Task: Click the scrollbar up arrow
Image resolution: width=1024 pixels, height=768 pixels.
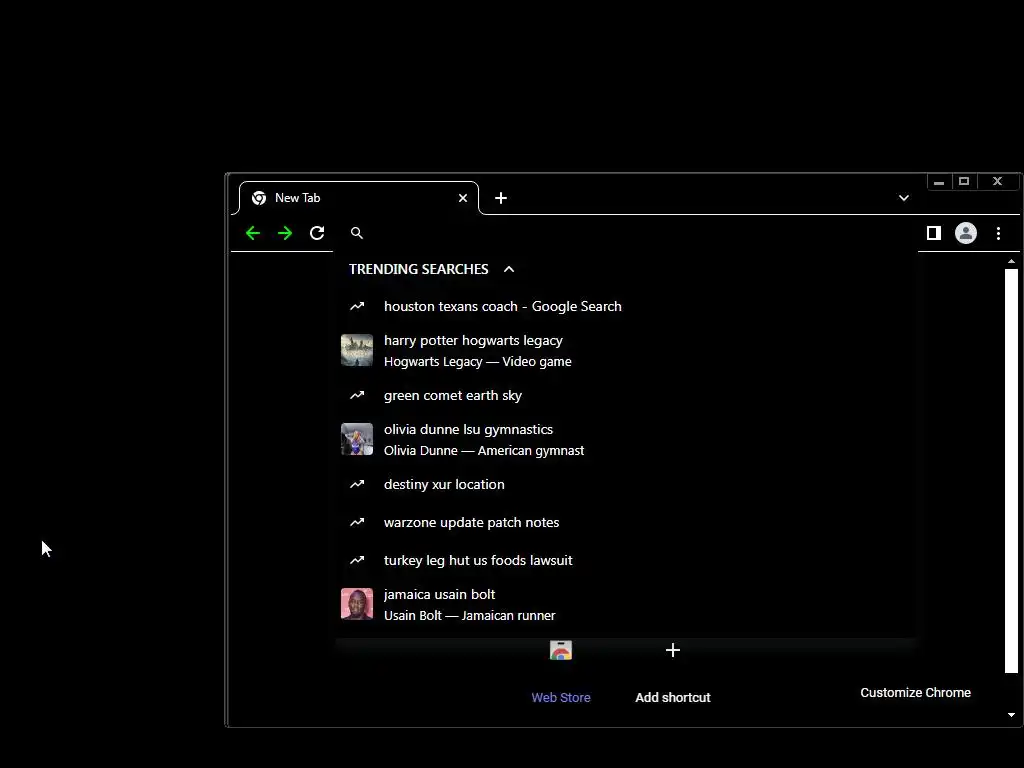Action: coord(1011,261)
